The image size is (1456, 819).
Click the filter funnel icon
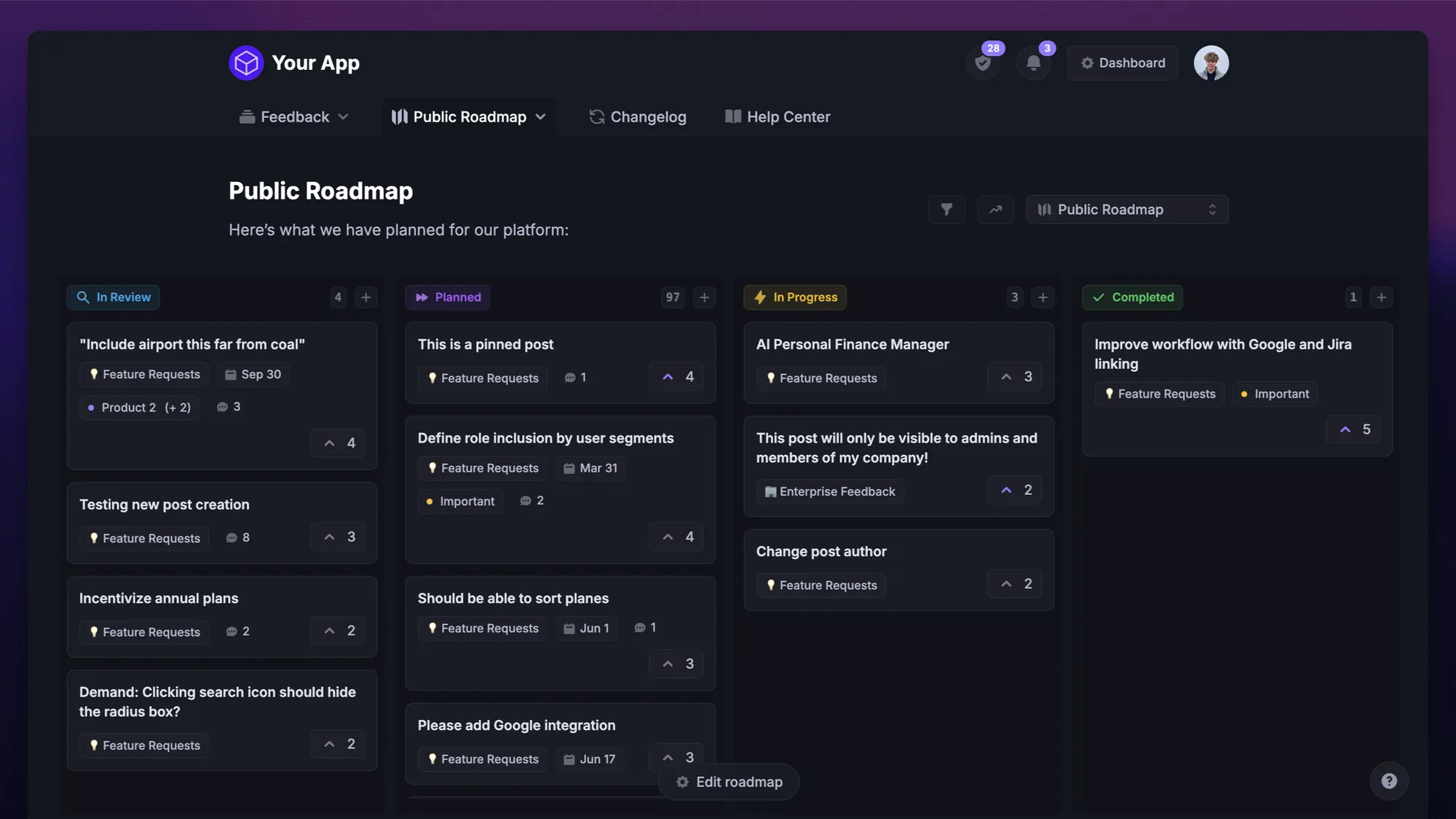point(946,210)
